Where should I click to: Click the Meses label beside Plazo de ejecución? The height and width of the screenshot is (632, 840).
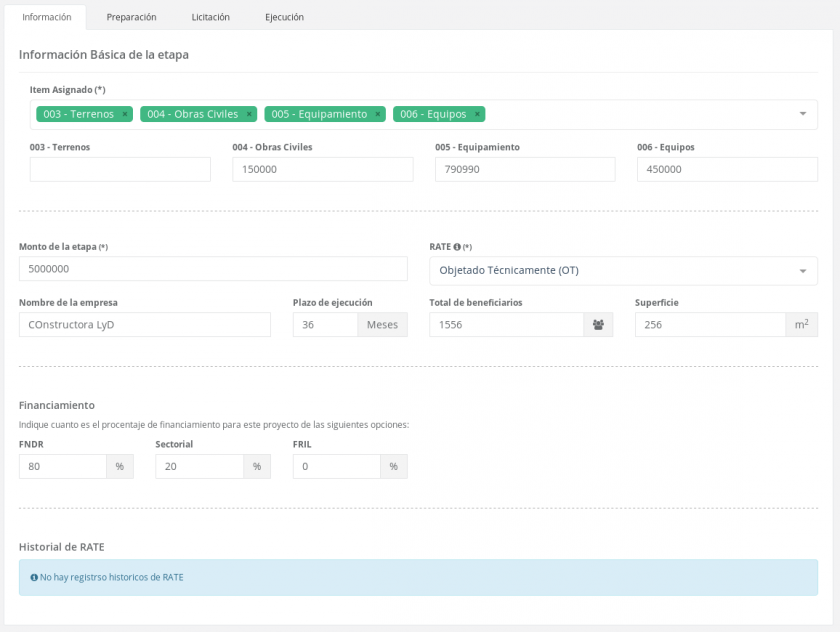click(x=382, y=324)
